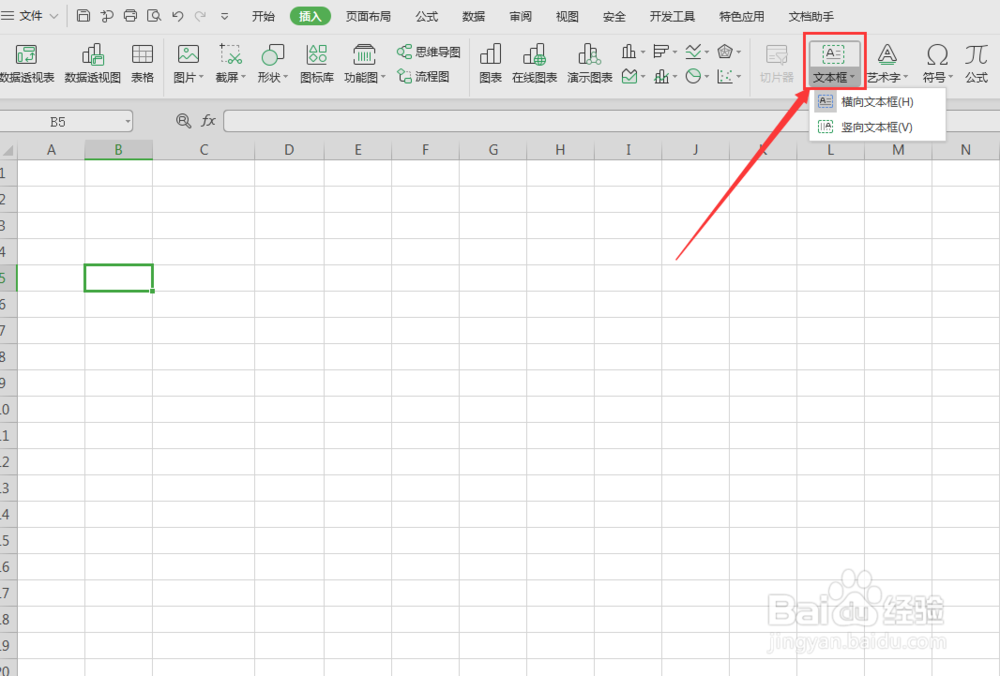Viewport: 1000px width, 676px height.
Task: Click the Name Box showing B5
Action: click(58, 121)
